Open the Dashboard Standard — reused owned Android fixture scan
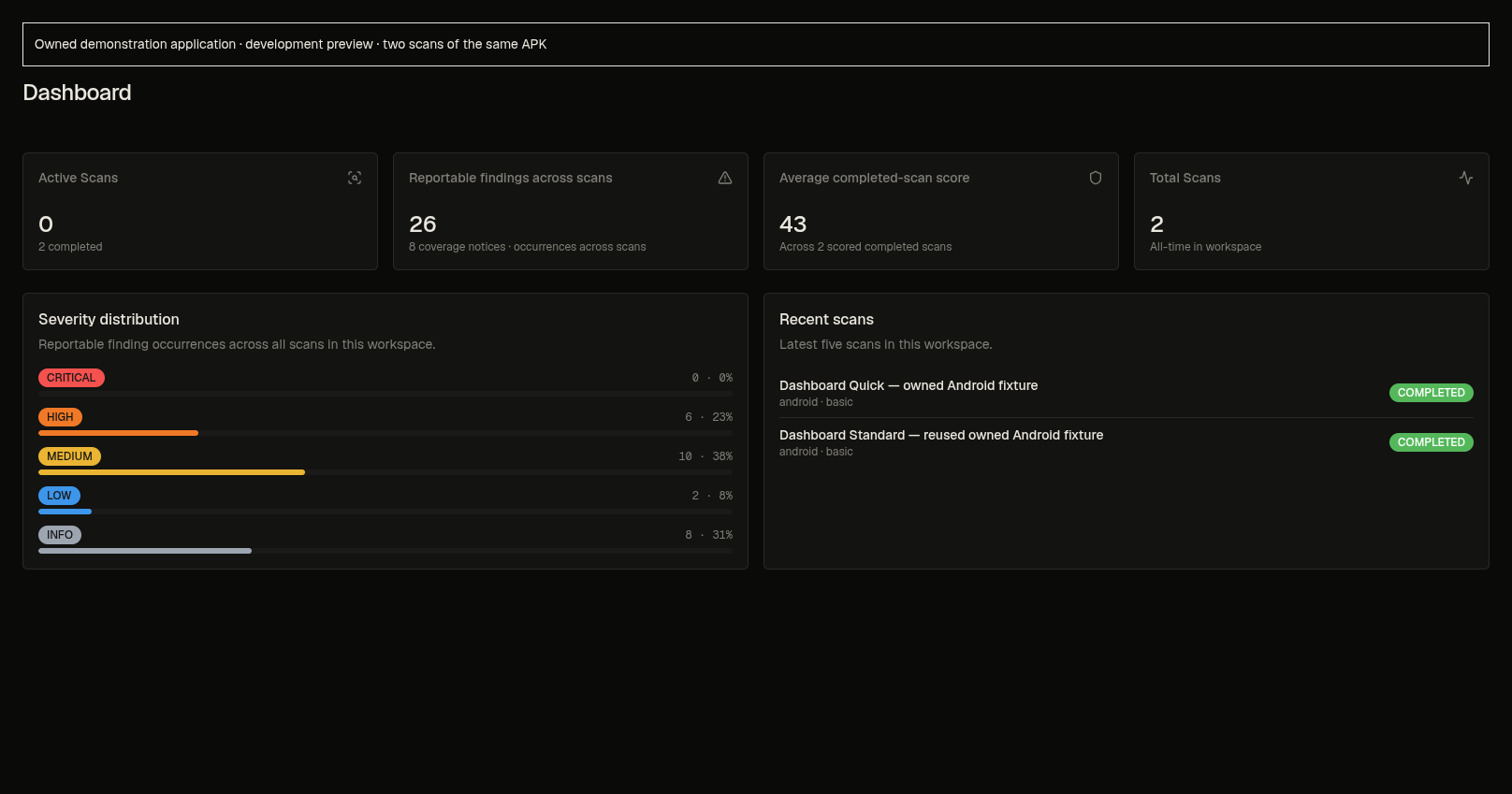The height and width of the screenshot is (794, 1512). pyautogui.click(x=941, y=435)
